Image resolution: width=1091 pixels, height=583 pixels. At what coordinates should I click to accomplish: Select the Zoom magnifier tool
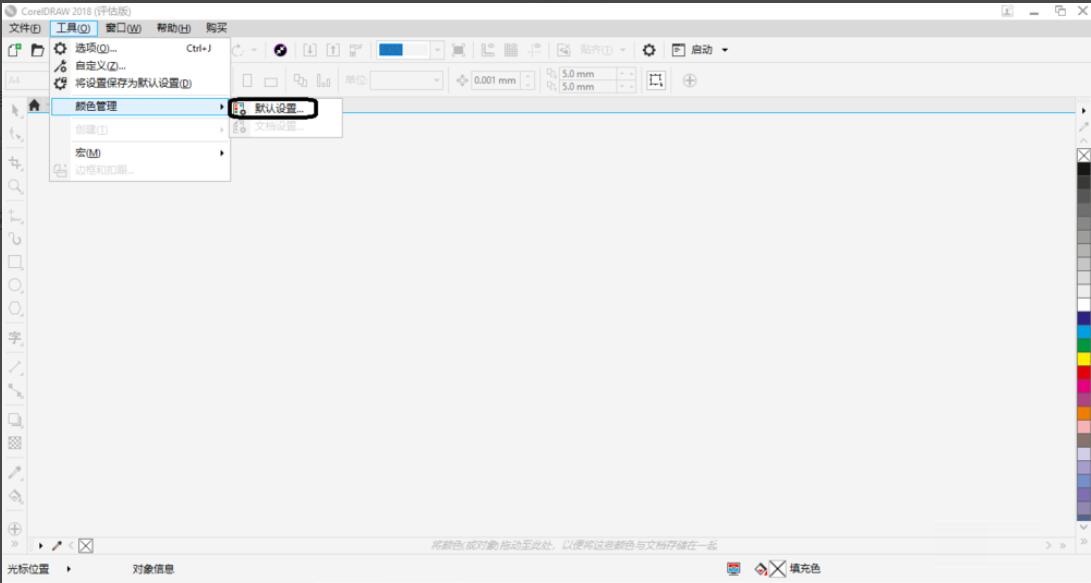(15, 186)
